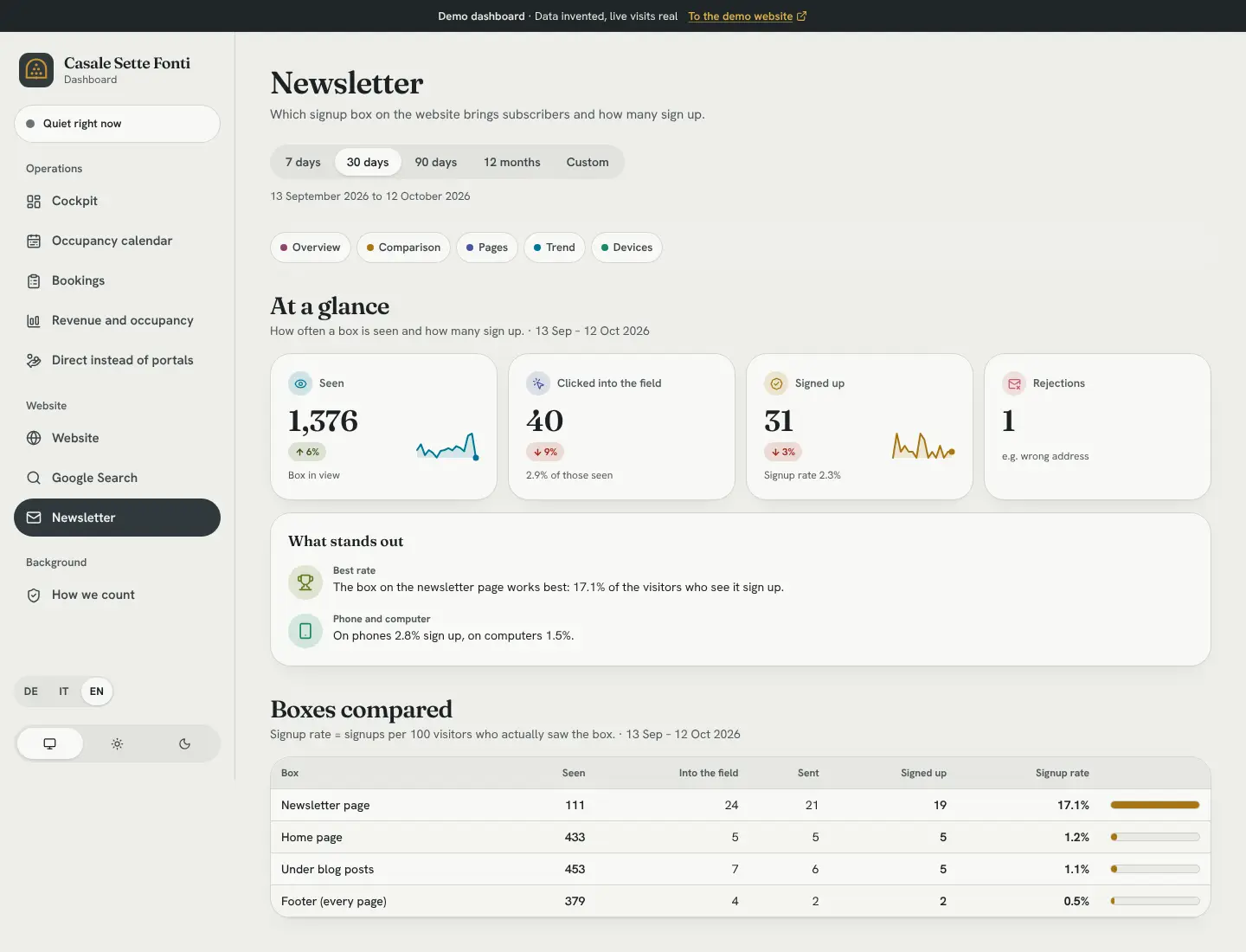Click the checkmark icon on Signed up card
The height and width of the screenshot is (952, 1246).
coord(776,383)
